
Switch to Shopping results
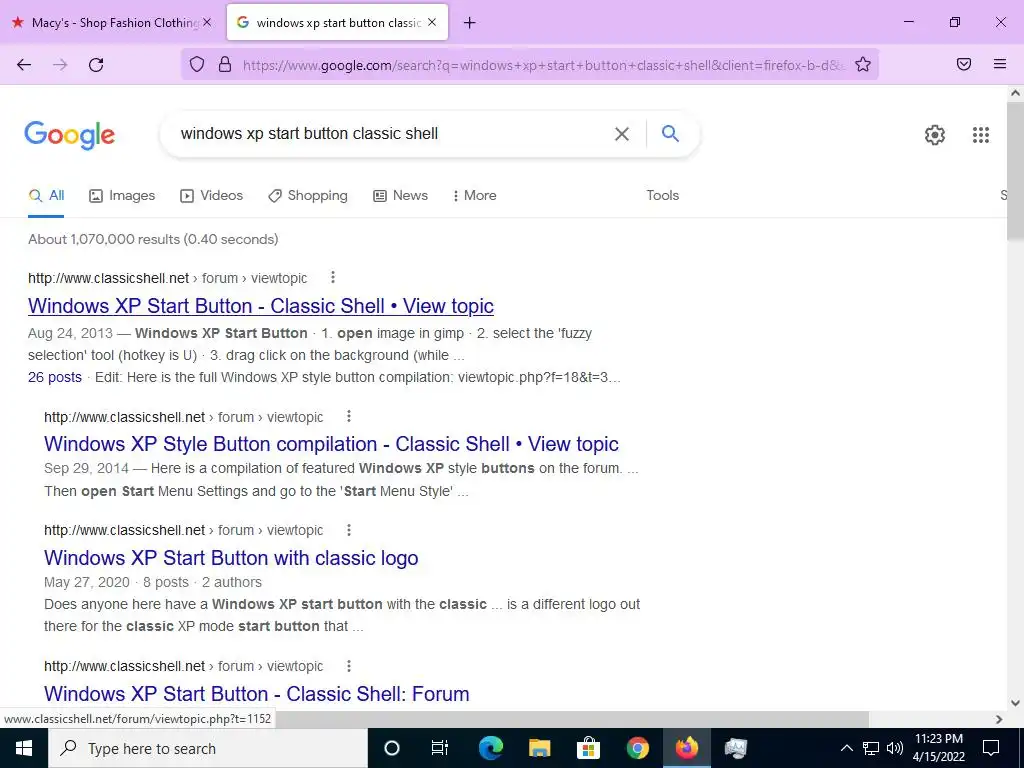click(x=308, y=195)
